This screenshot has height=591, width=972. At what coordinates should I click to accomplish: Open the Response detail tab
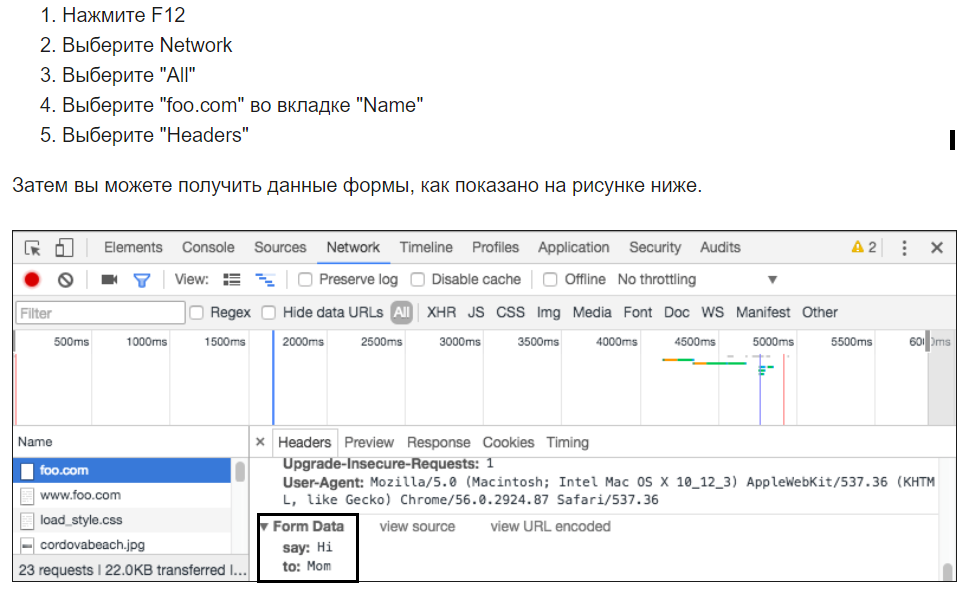pyautogui.click(x=438, y=442)
